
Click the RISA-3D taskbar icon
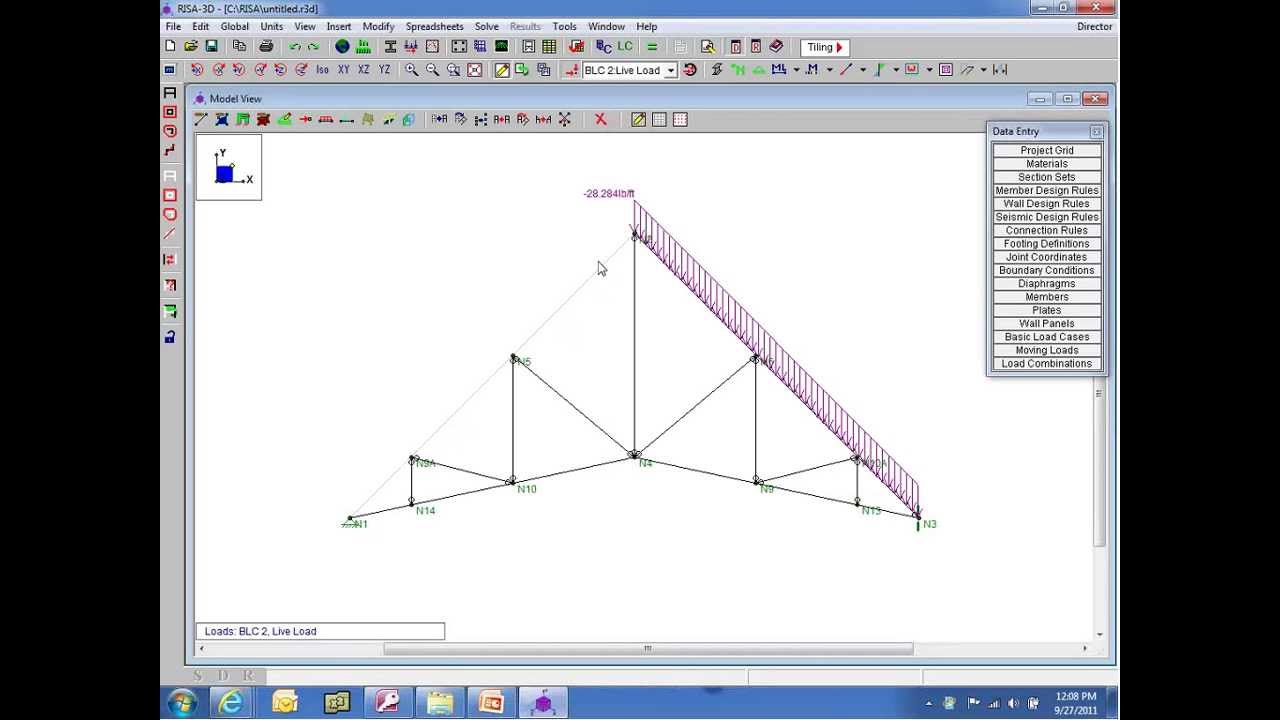click(543, 703)
